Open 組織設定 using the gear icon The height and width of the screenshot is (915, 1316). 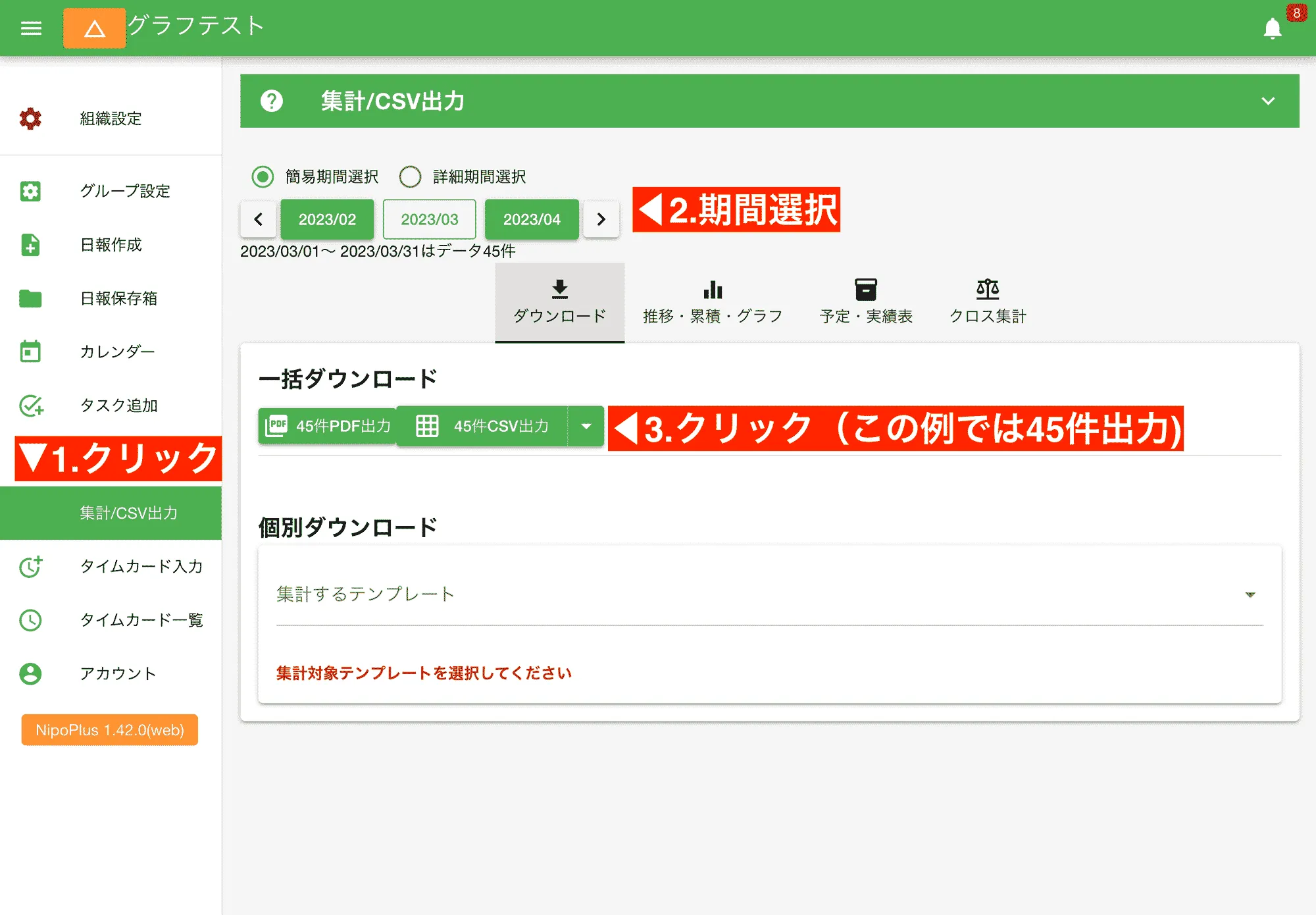30,119
